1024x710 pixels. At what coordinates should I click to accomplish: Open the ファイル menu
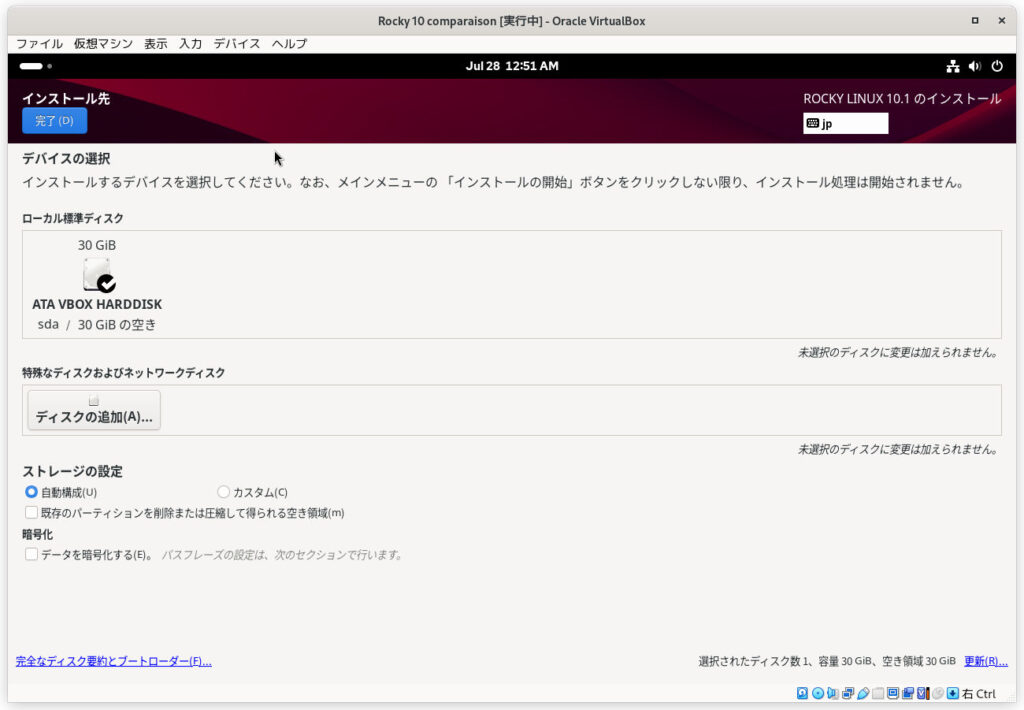[39, 44]
